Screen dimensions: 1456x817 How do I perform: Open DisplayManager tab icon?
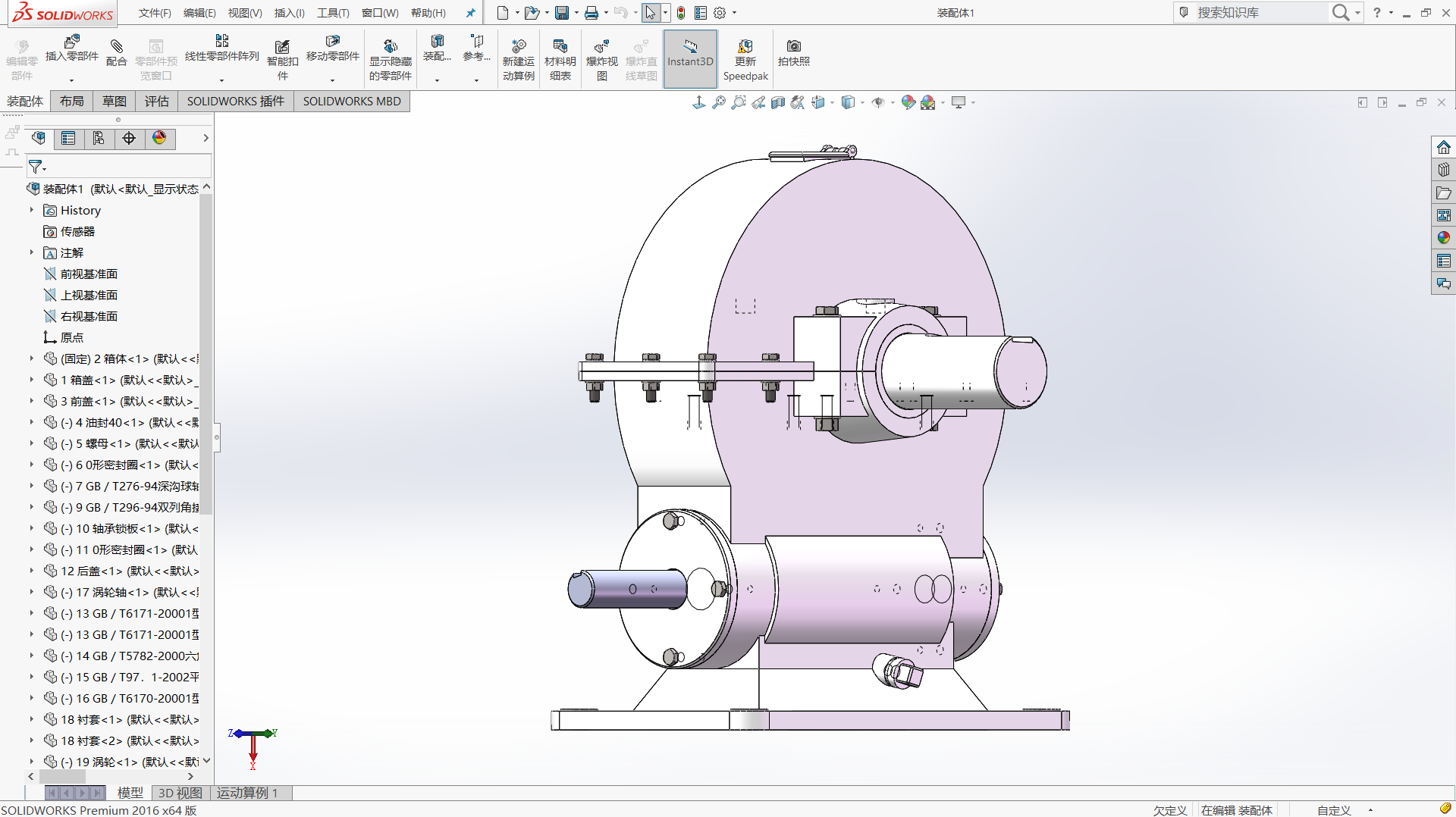click(x=159, y=138)
